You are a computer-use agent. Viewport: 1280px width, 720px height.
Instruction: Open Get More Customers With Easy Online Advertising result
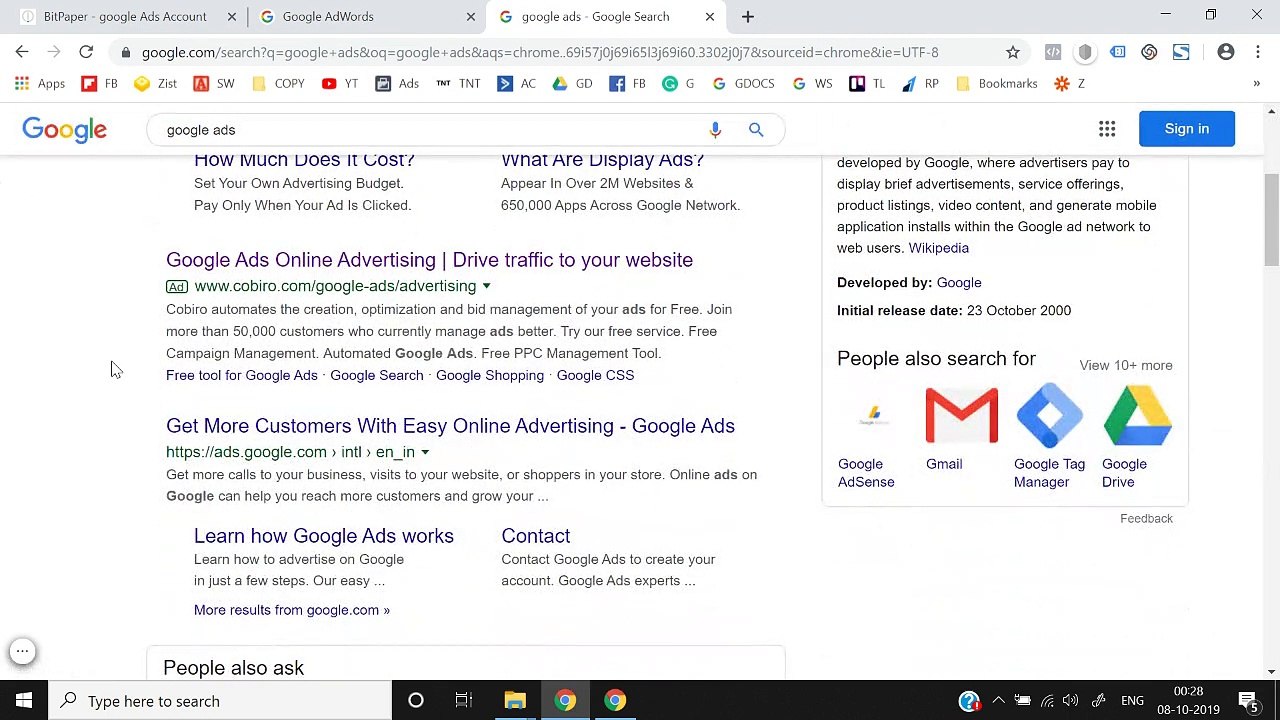click(450, 426)
